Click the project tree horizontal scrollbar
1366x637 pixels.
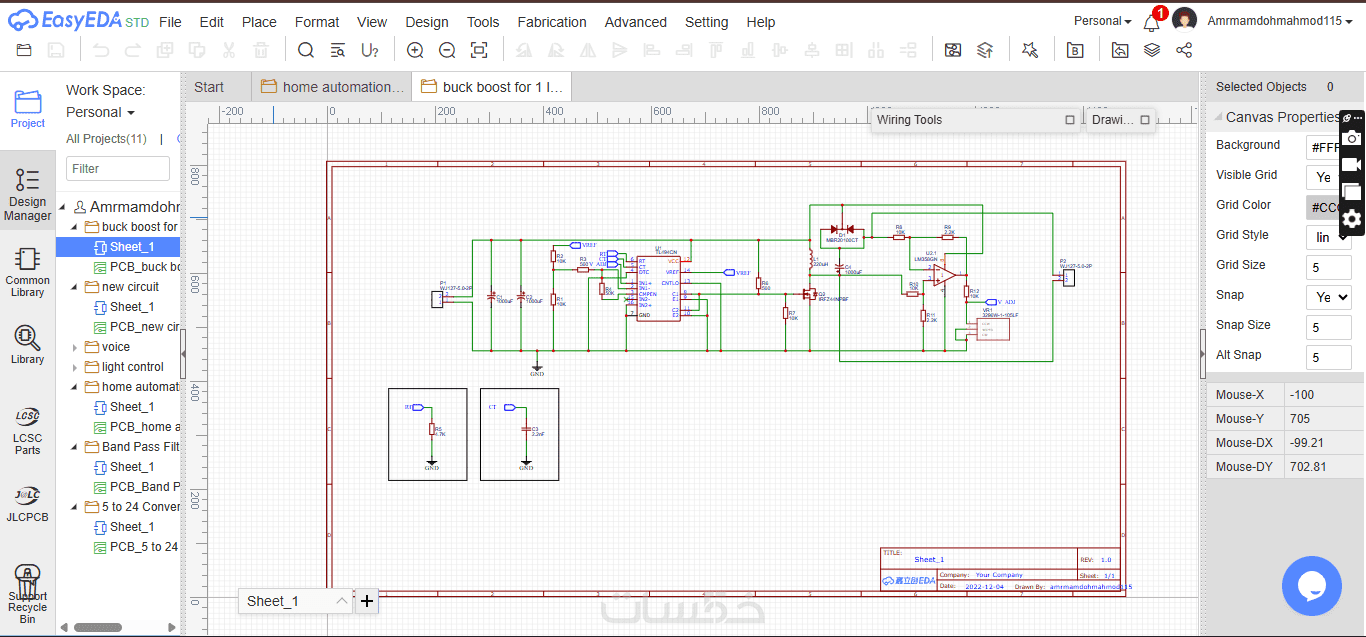click(100, 628)
